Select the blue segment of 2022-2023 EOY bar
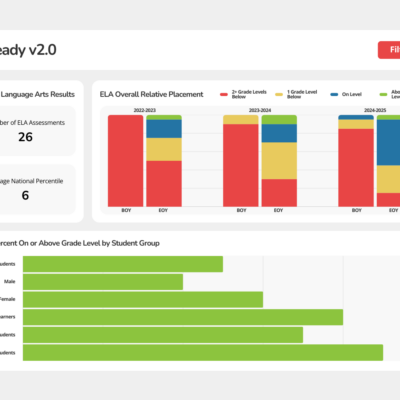The height and width of the screenshot is (400, 400). [x=164, y=129]
